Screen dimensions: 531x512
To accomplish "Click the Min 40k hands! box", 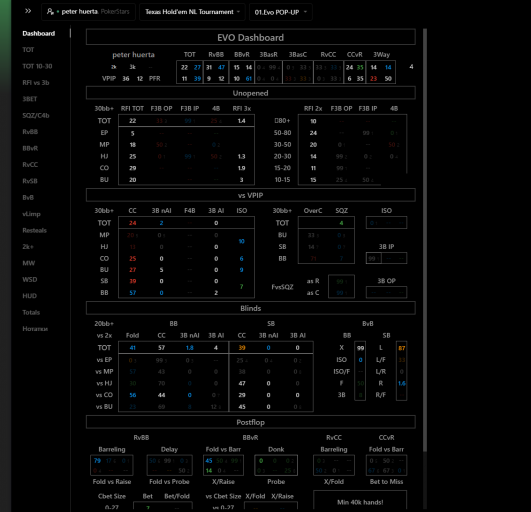I will tap(360, 501).
